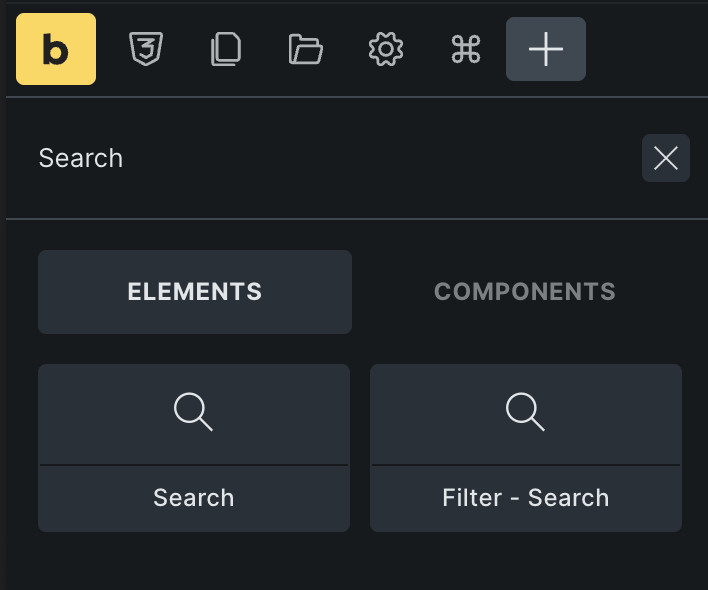The width and height of the screenshot is (708, 590).
Task: Click the yellow Bricks logo button
Action: click(56, 49)
